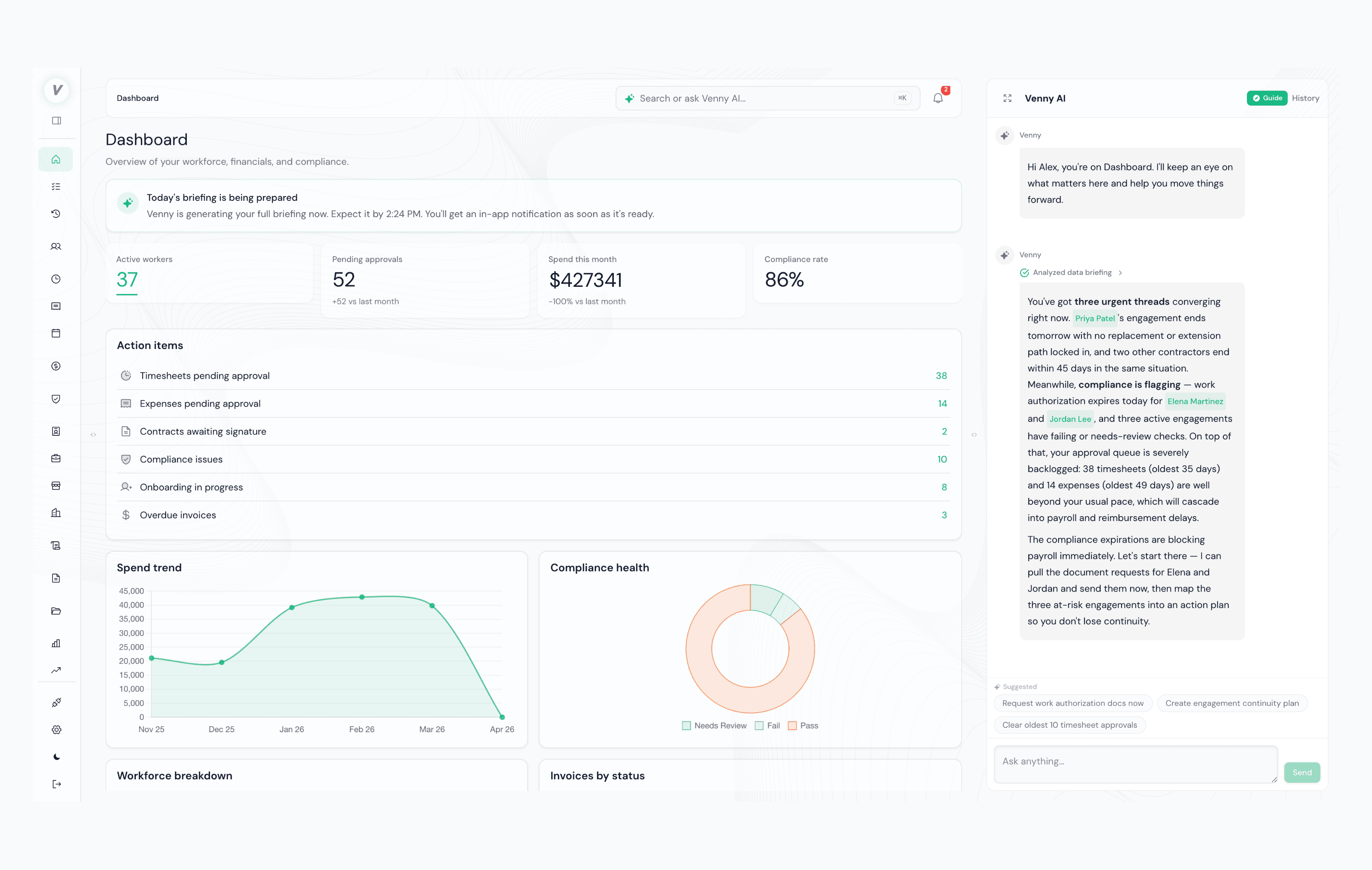Screen dimensions: 1372x870
Task: Open the Dashboard breadcrumb at top
Action: tap(137, 98)
